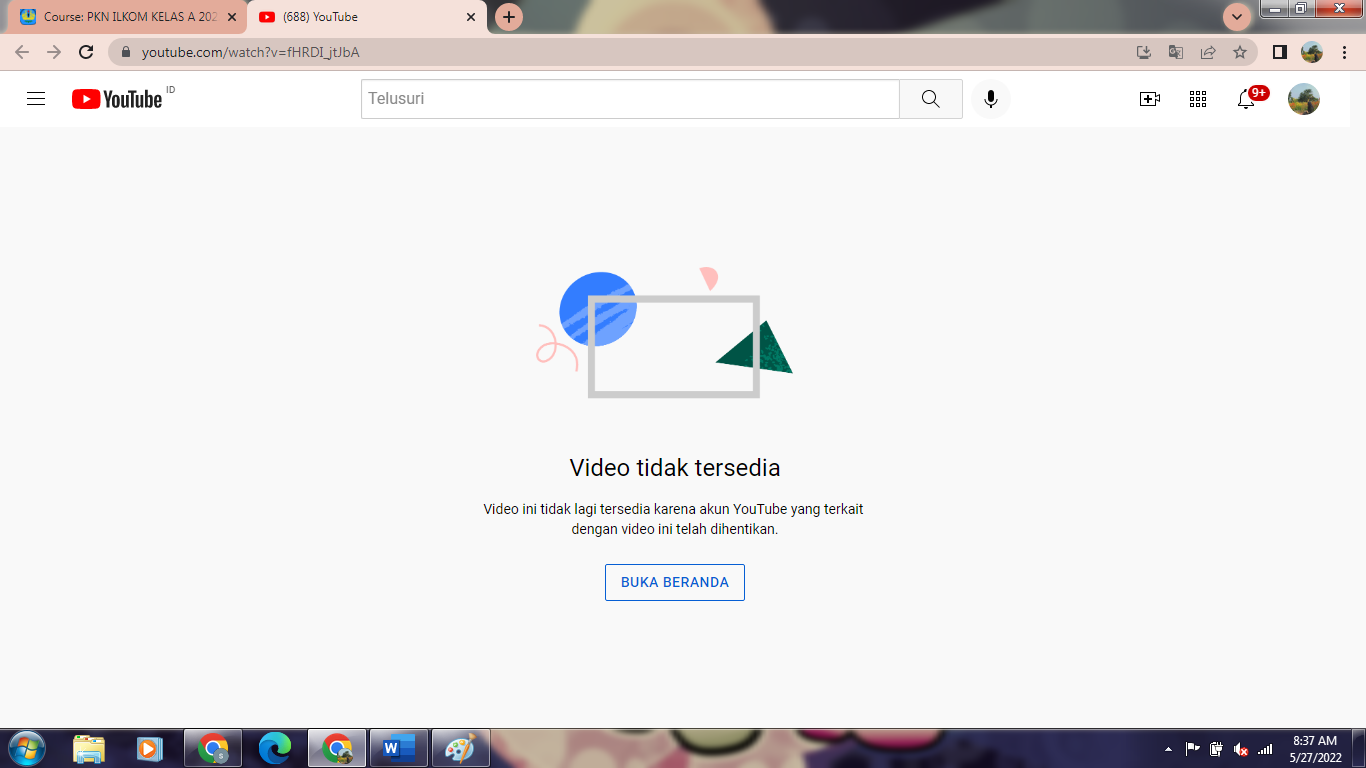Click the search magnifier button

tap(930, 99)
